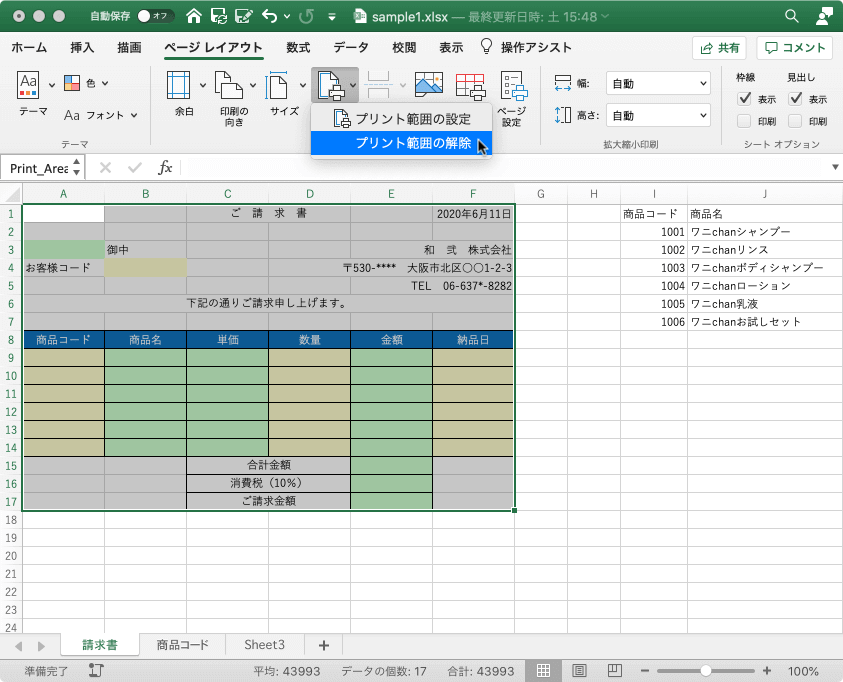Switch to Page Layout view icon

579,670
